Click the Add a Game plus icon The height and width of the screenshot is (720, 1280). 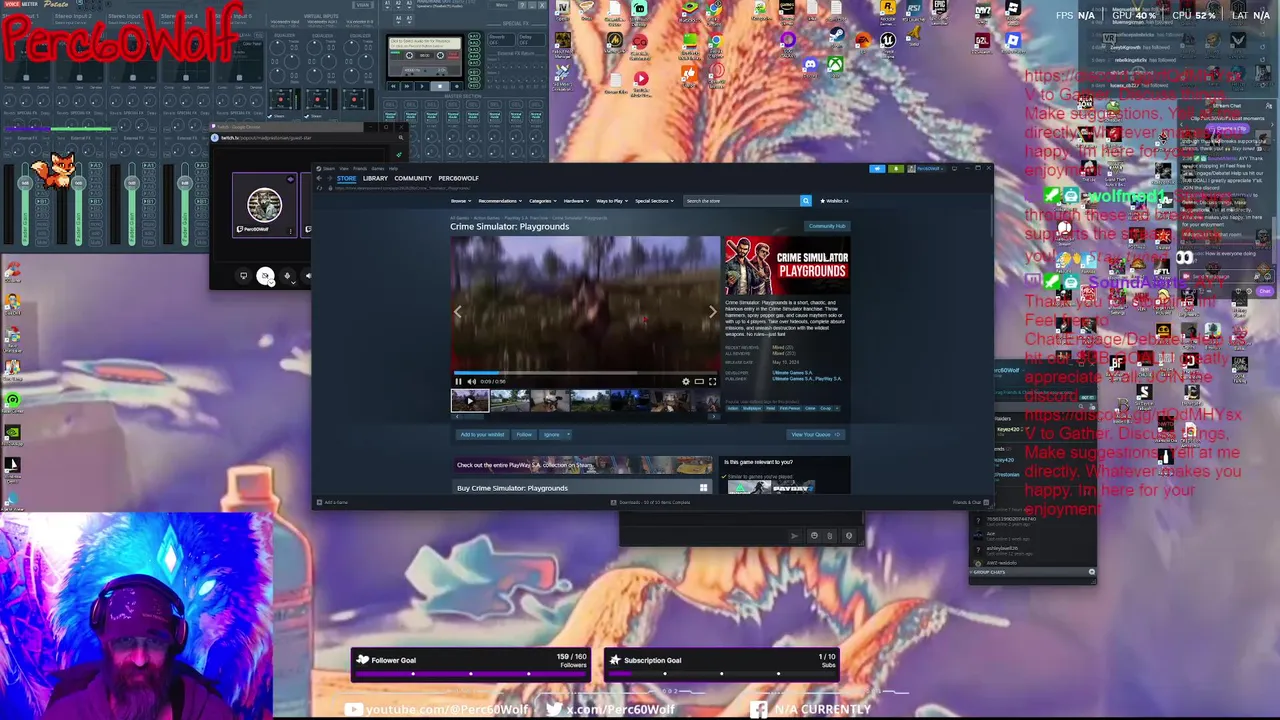[319, 502]
